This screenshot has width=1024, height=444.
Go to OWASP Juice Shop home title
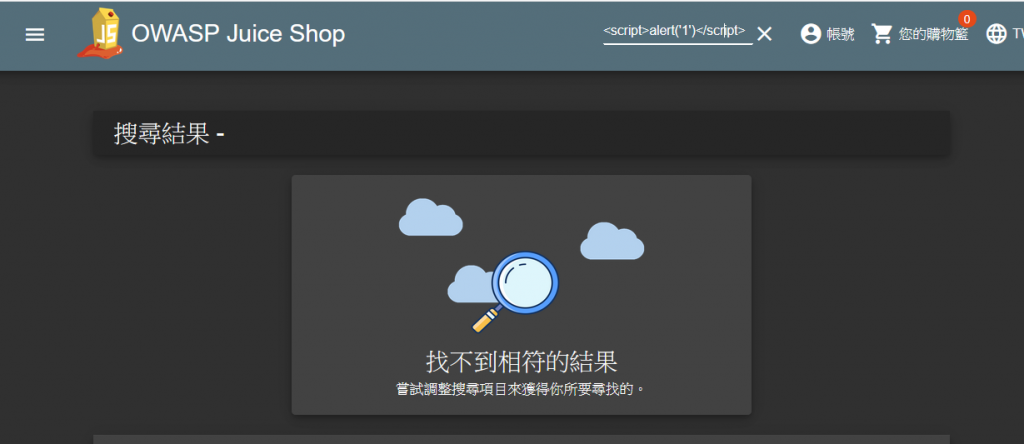238,33
